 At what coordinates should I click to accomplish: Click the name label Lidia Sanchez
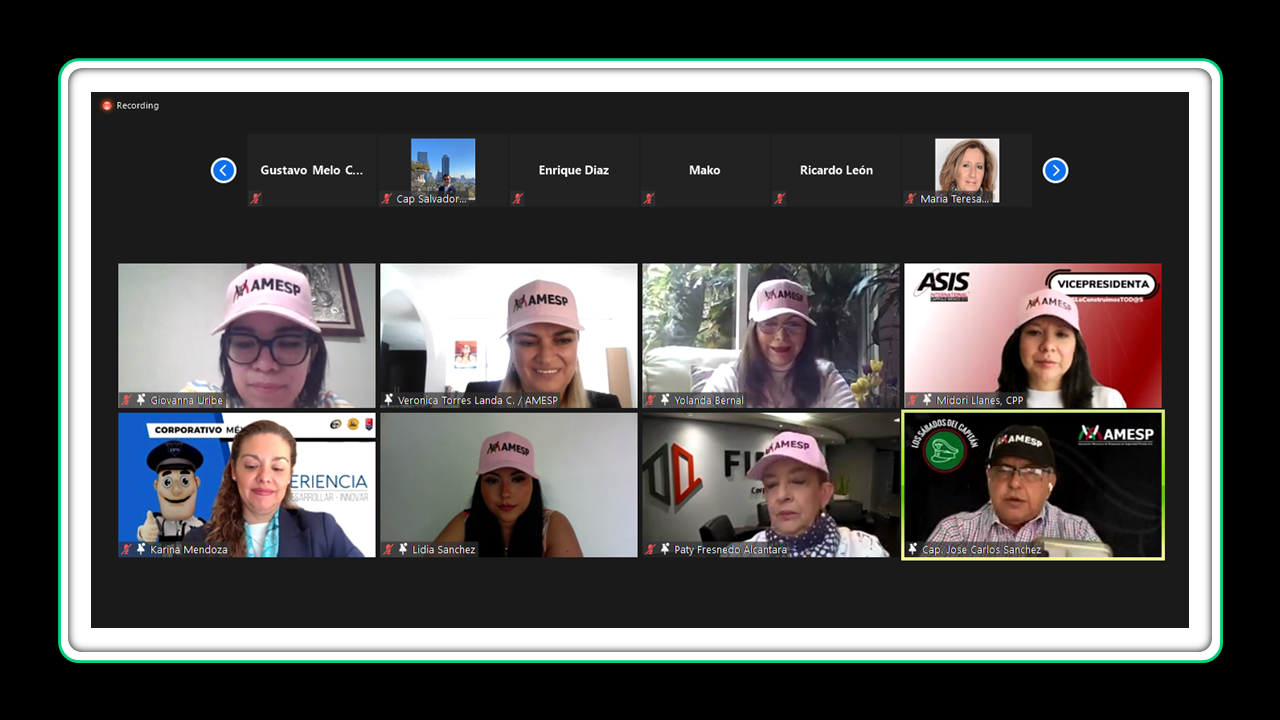[x=444, y=549]
